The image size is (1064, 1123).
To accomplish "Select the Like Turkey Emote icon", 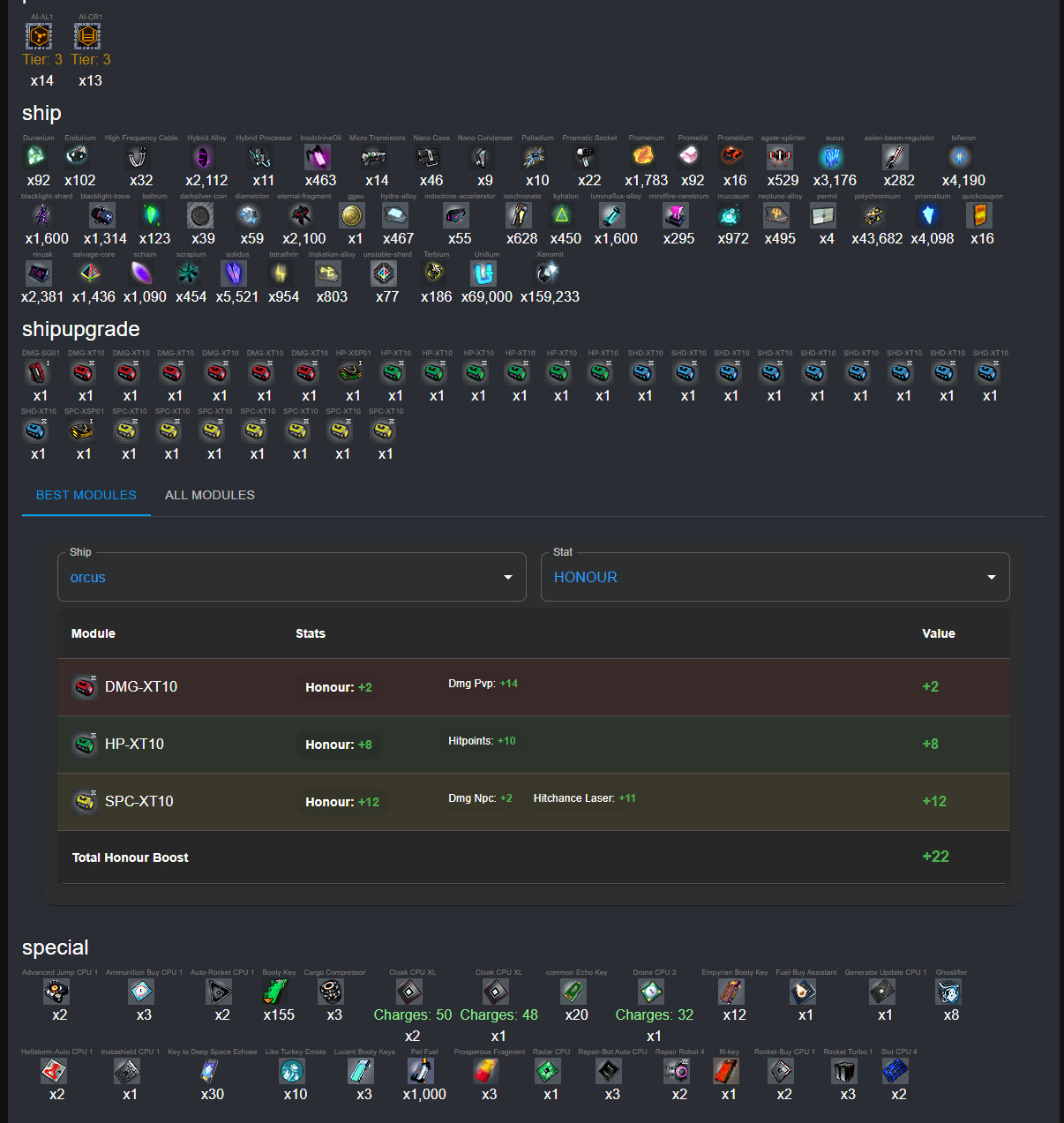I will (292, 1071).
